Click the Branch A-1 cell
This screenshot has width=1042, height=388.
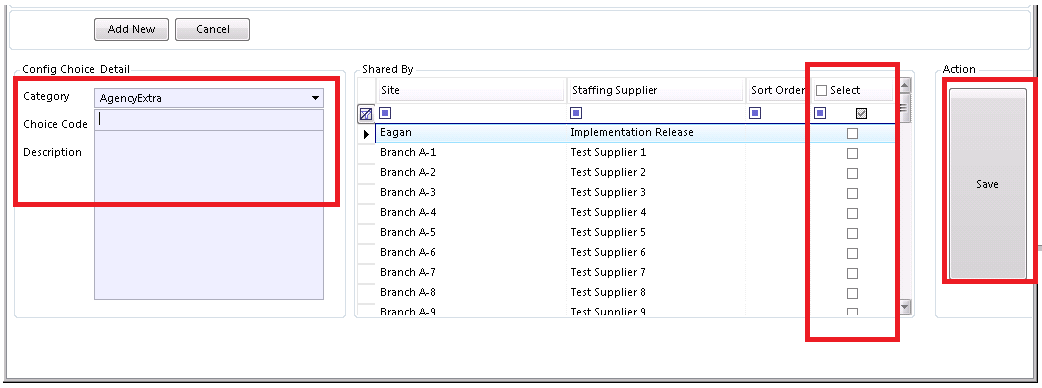470,153
